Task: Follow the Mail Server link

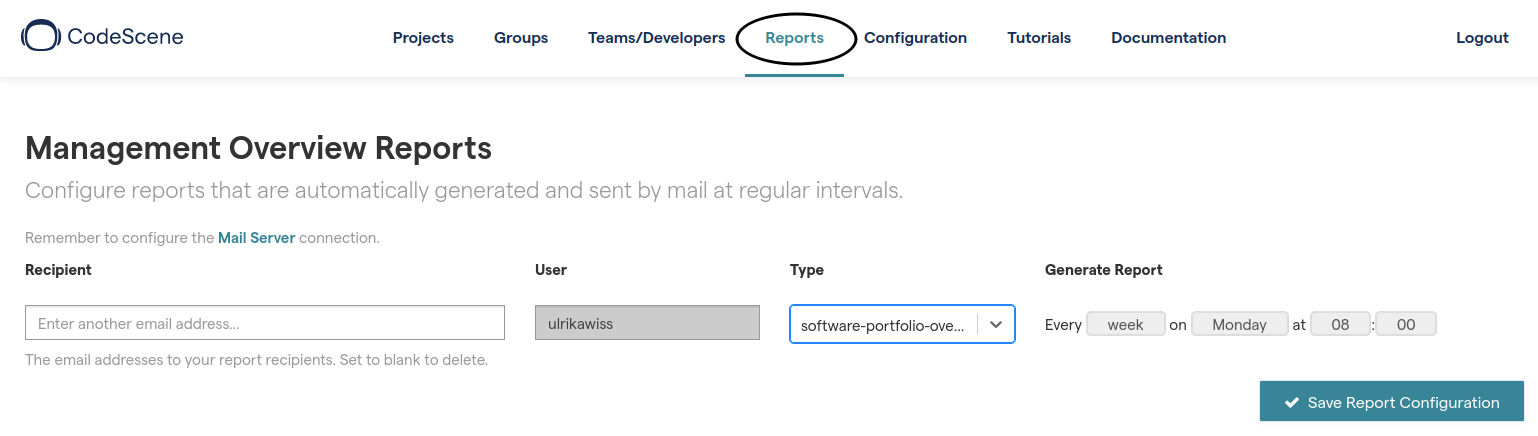Action: [x=256, y=238]
